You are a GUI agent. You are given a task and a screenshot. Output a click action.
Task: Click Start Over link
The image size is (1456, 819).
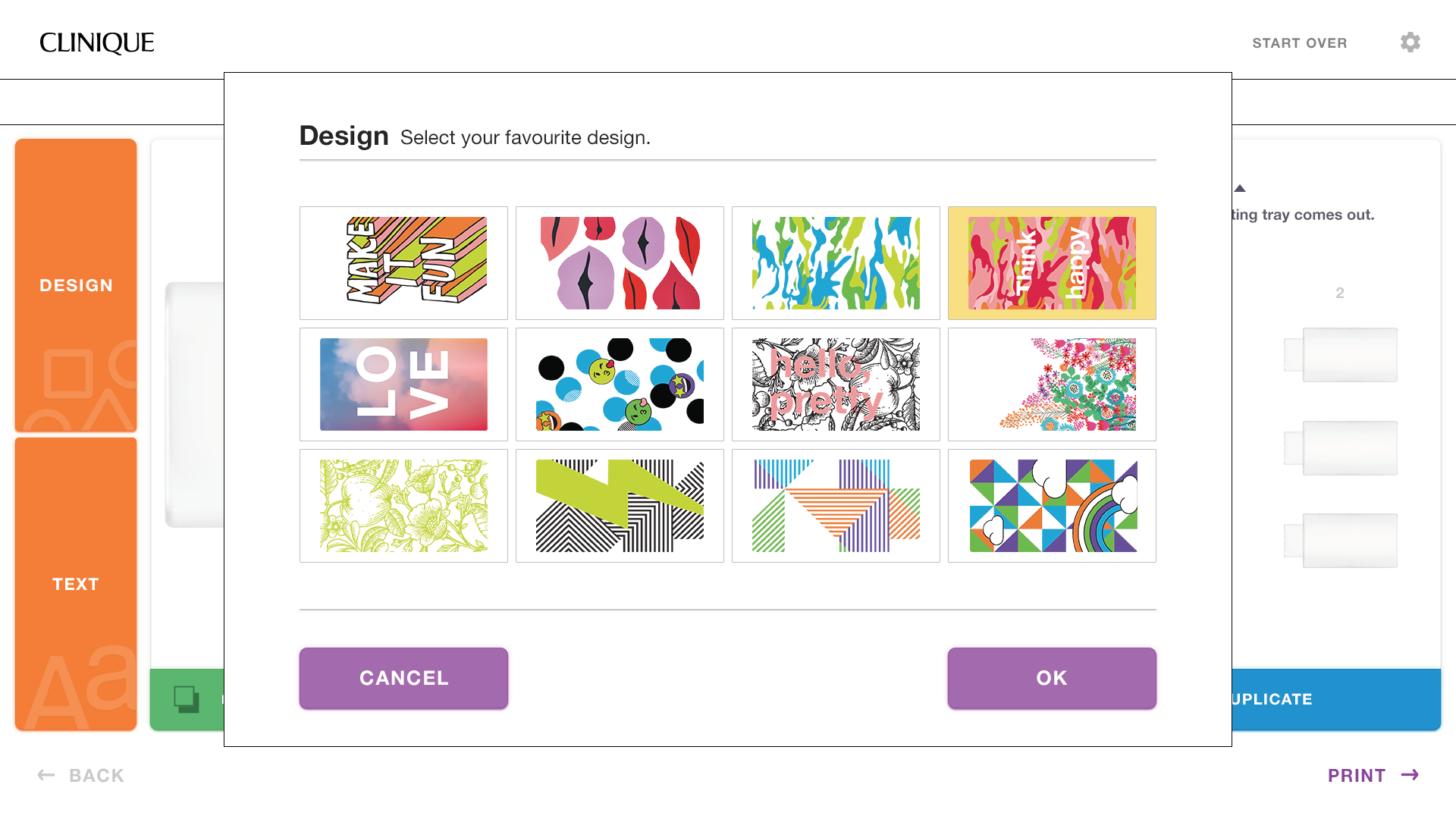pos(1299,43)
